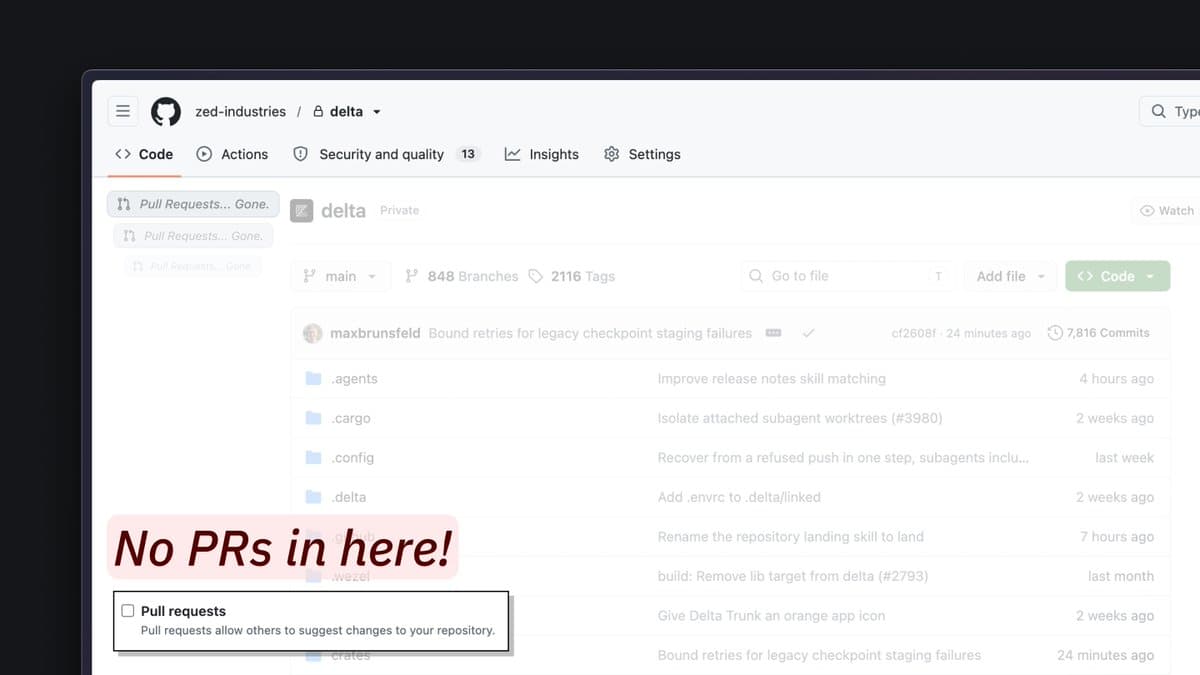Click the '4 hours ago' timestamp
The width and height of the screenshot is (1200, 675).
pyautogui.click(x=1116, y=379)
